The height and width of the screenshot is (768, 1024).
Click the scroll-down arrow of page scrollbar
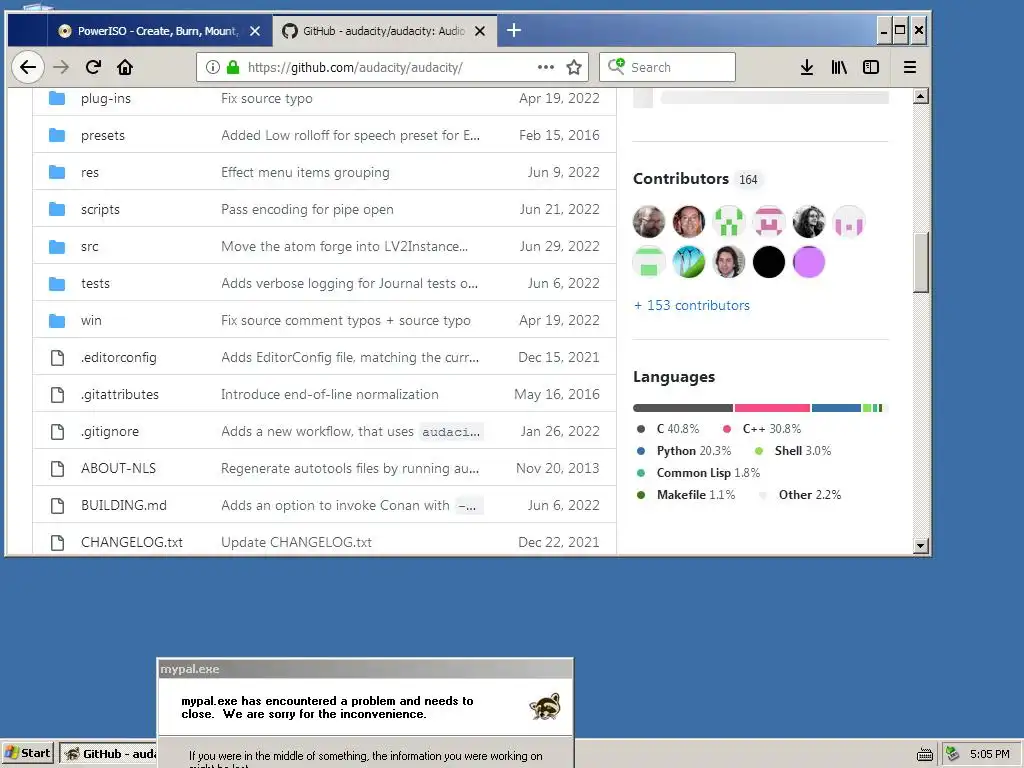[921, 545]
